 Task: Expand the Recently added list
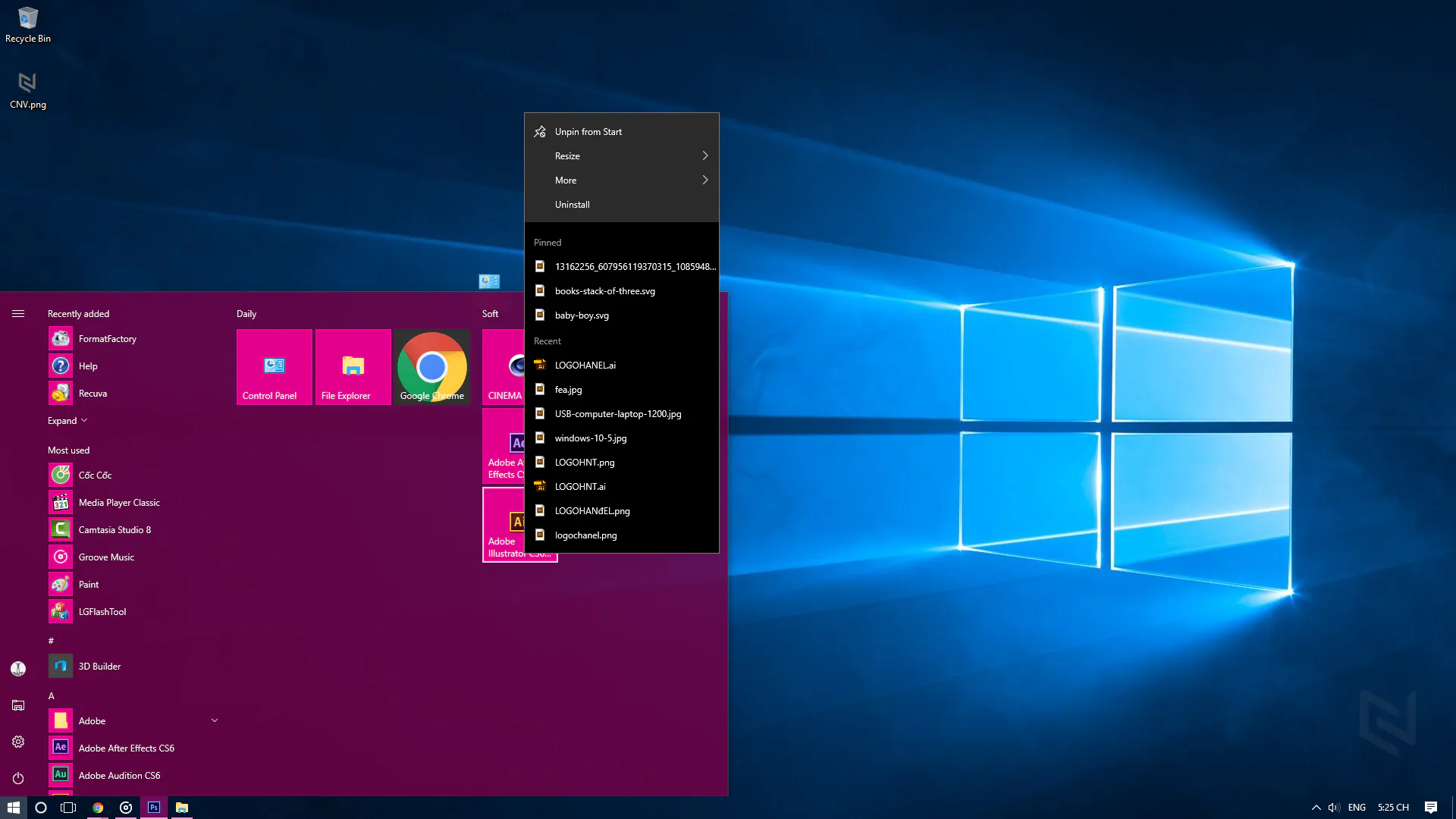[67, 421]
